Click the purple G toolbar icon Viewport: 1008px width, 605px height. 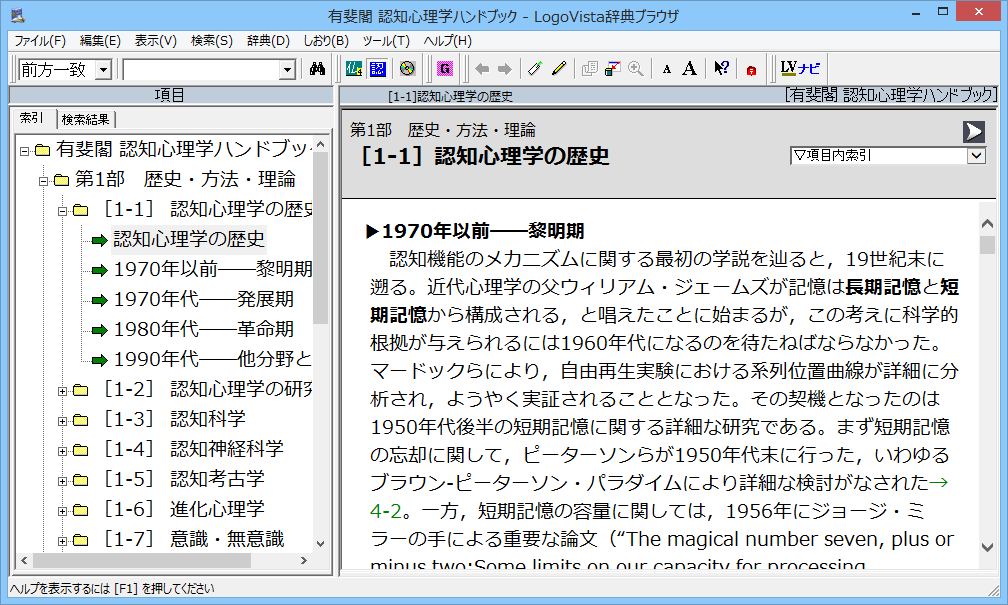click(x=445, y=69)
